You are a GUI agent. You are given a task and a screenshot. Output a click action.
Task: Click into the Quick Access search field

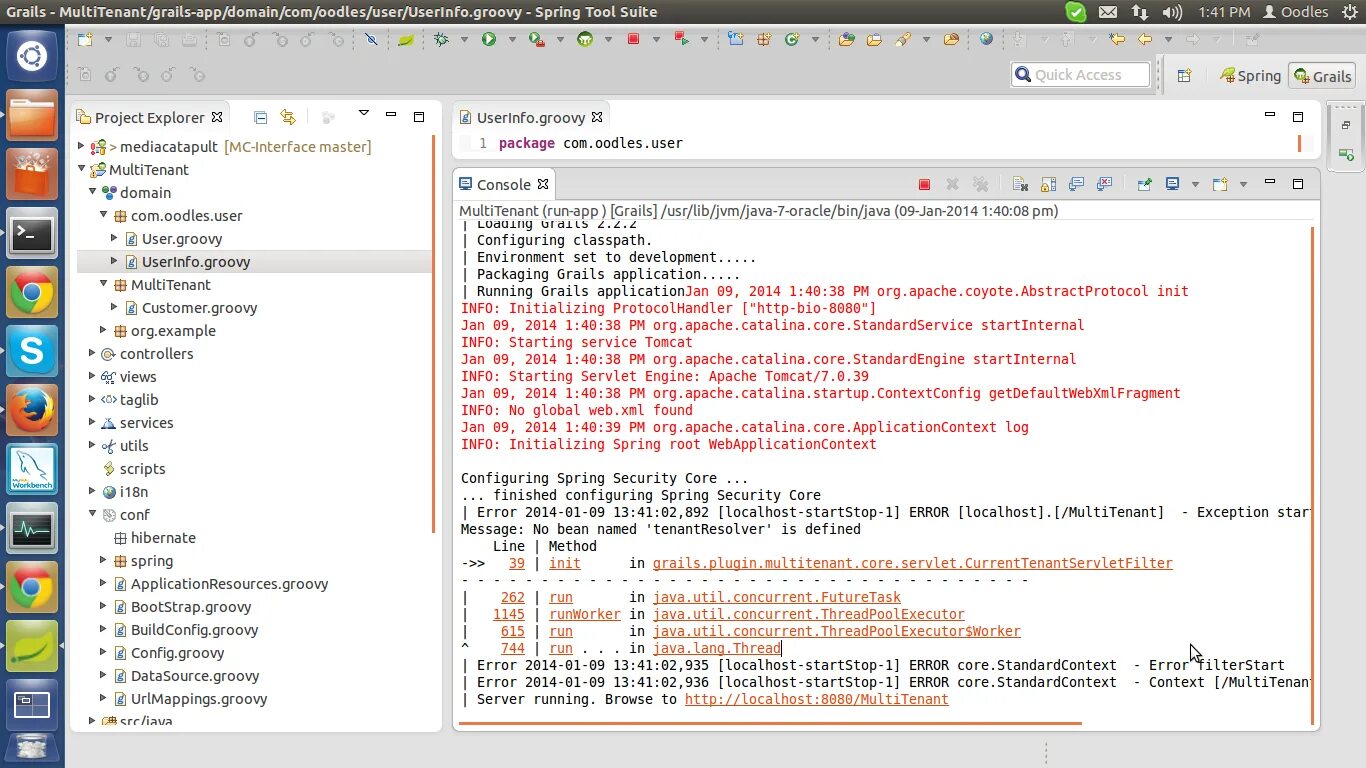[1080, 75]
